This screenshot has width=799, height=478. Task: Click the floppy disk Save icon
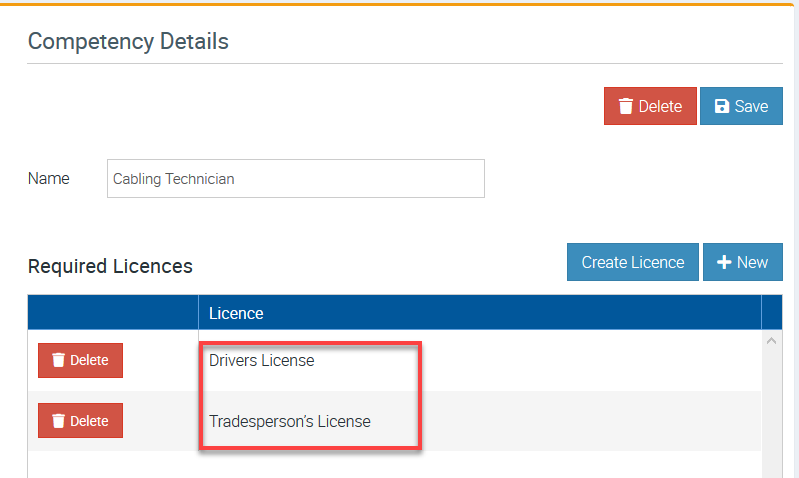(722, 106)
